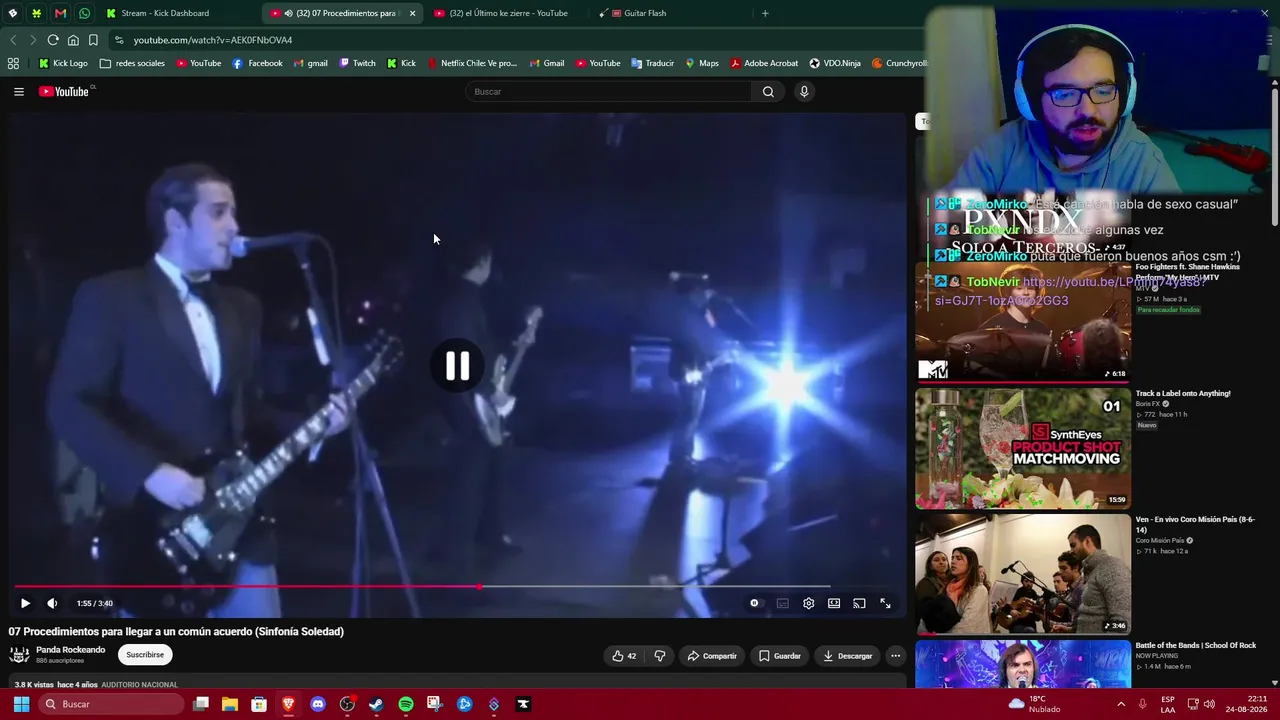Open the 18°C Nublado weather widget

point(1035,704)
